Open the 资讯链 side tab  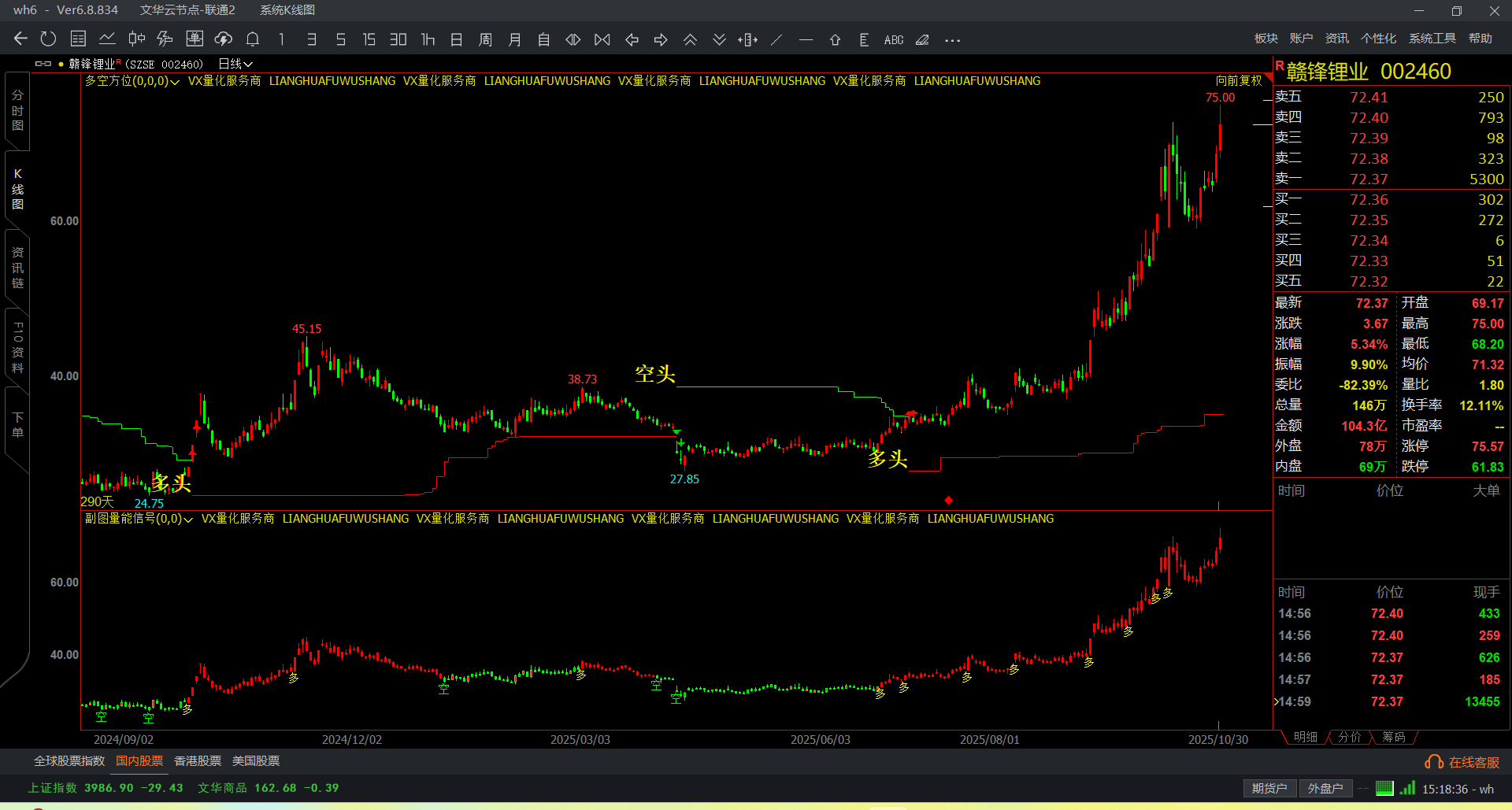click(x=17, y=268)
